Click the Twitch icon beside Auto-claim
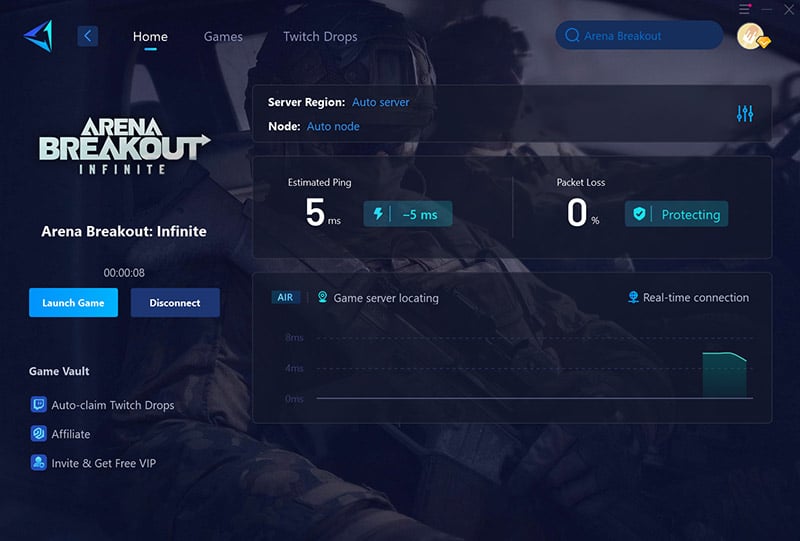Screen dimensions: 800x541 (38, 405)
